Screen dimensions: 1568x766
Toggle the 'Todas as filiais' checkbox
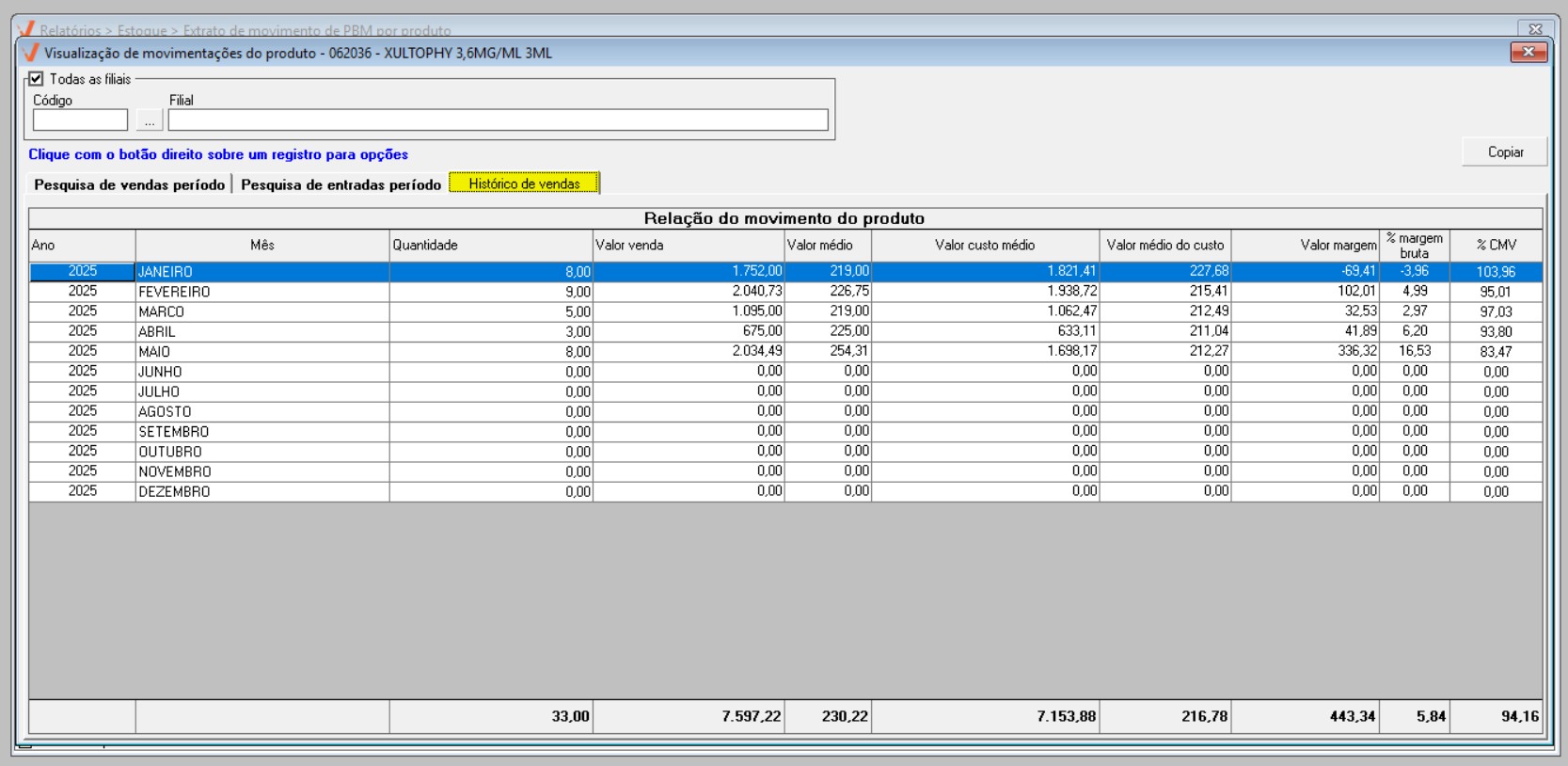tap(37, 79)
